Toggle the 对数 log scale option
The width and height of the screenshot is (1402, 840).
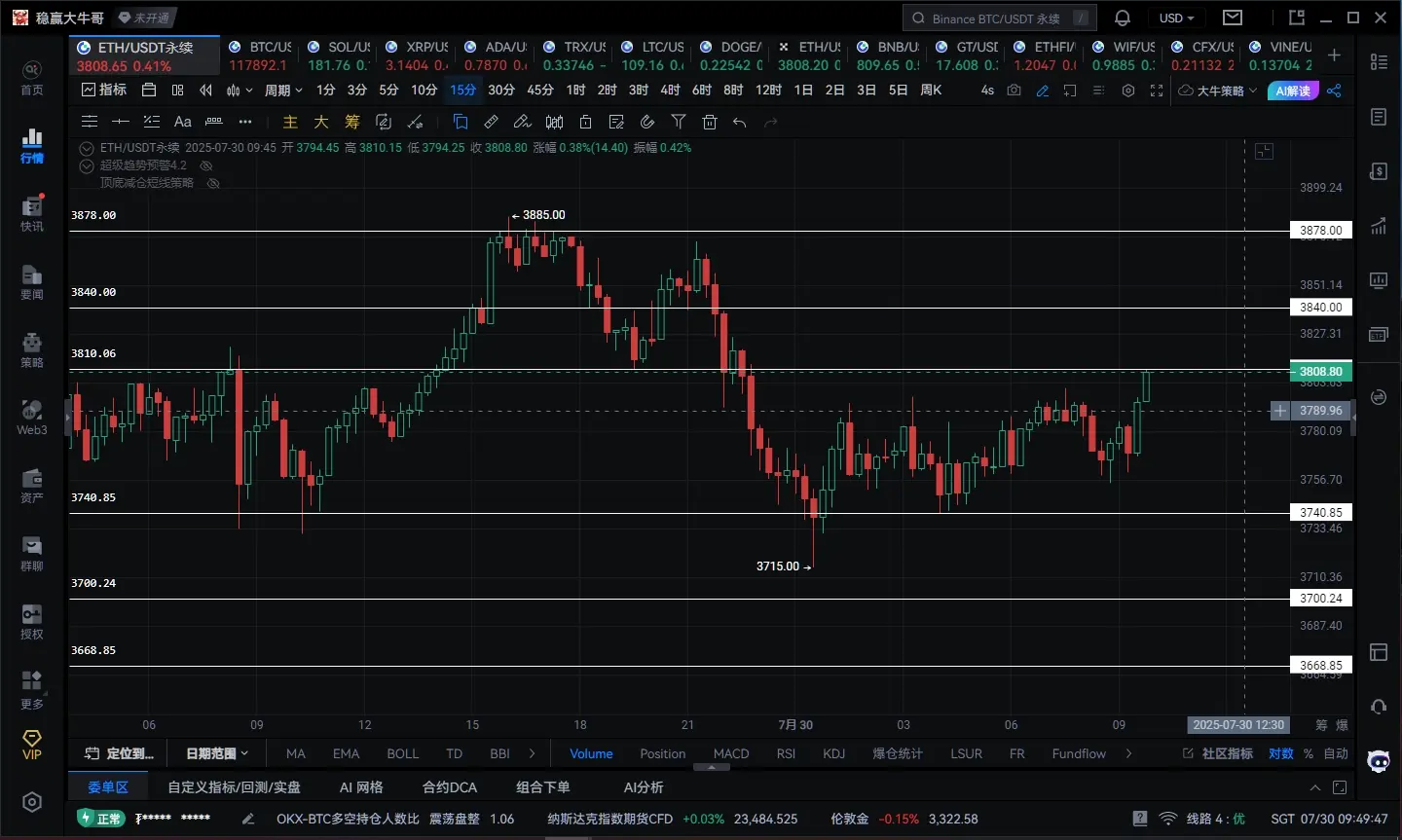pyautogui.click(x=1281, y=753)
